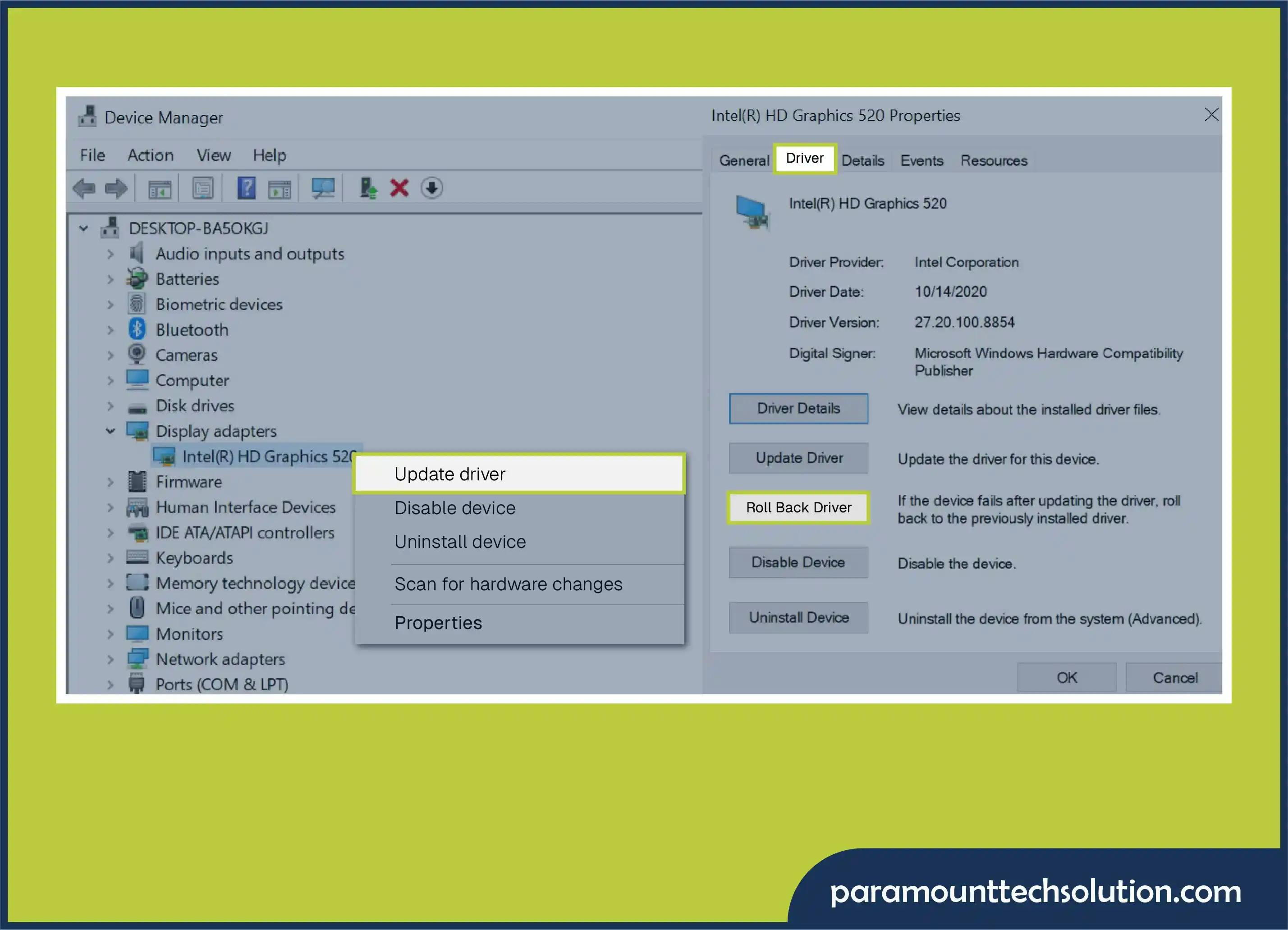Choose Disable device from context menu
The image size is (1288, 930).
[x=519, y=508]
